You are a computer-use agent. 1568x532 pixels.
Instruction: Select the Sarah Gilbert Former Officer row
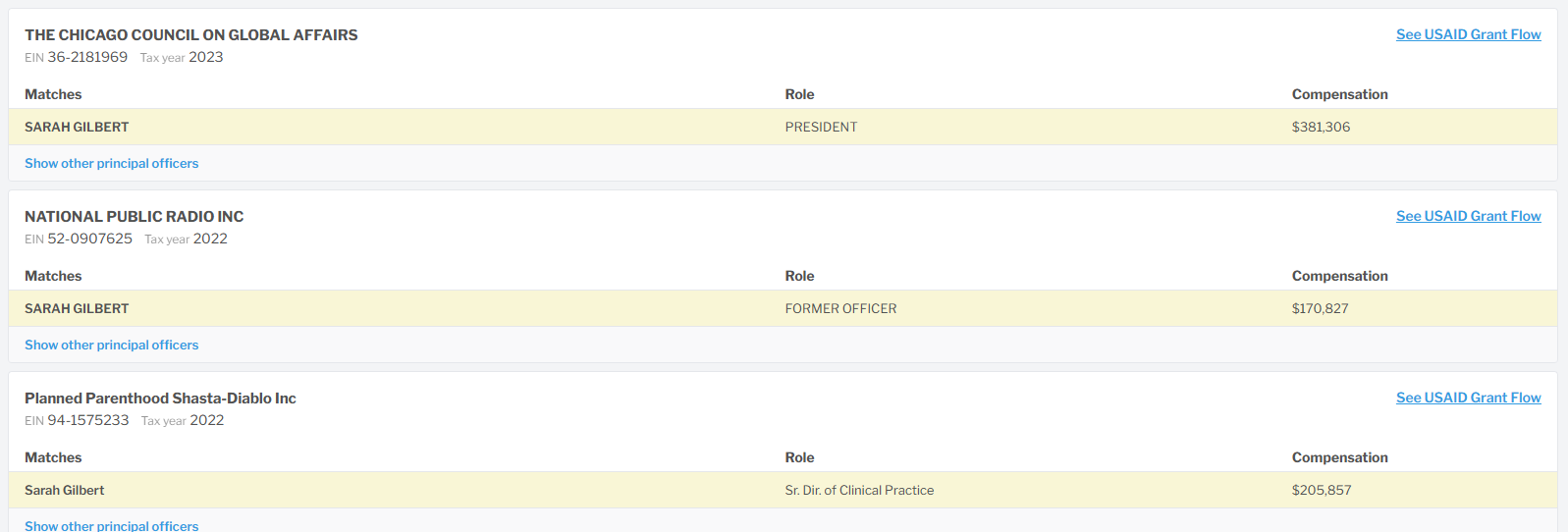[77, 308]
